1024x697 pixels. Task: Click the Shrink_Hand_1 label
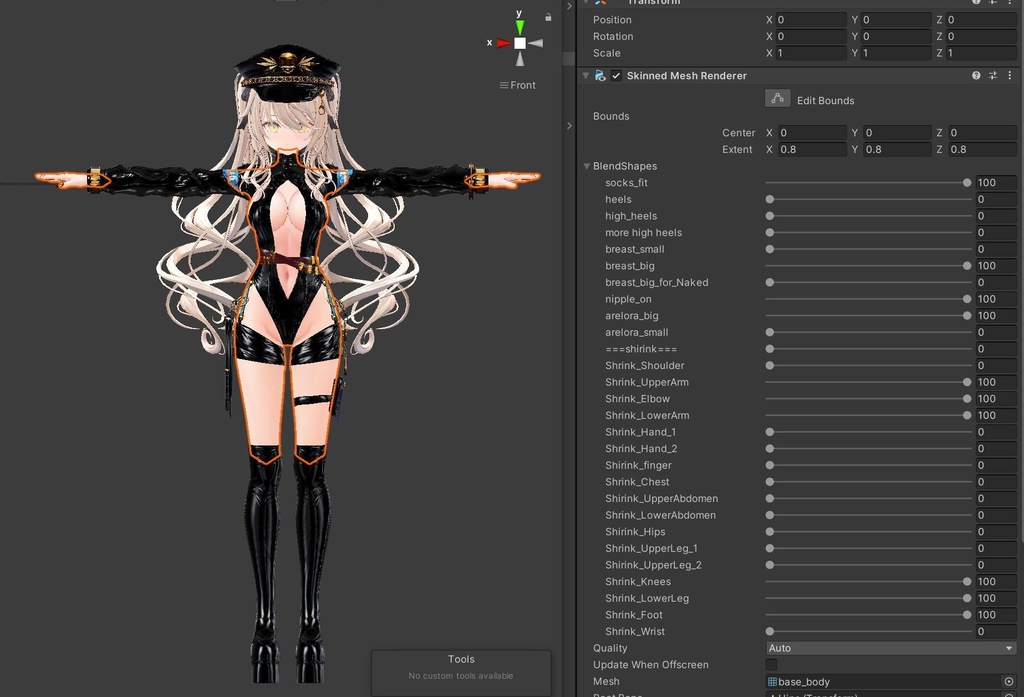click(640, 432)
